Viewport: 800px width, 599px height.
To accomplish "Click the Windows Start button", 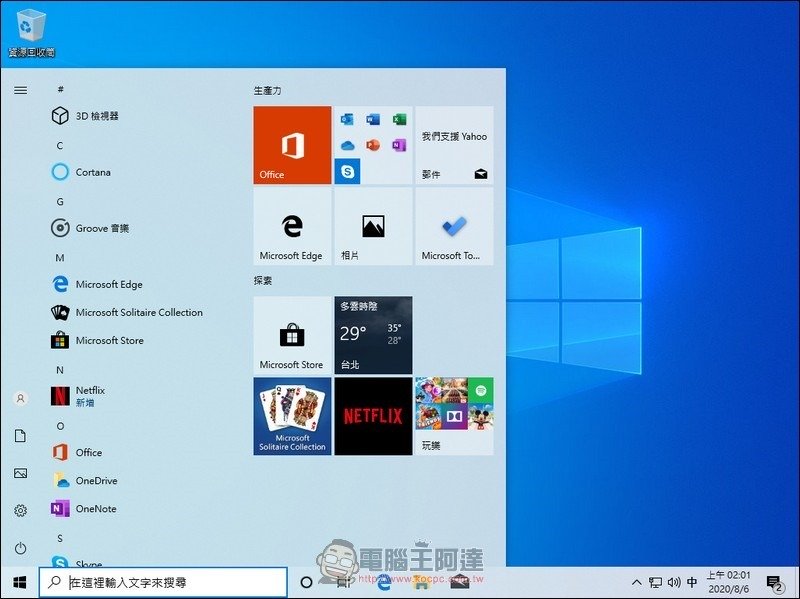I will (x=19, y=582).
